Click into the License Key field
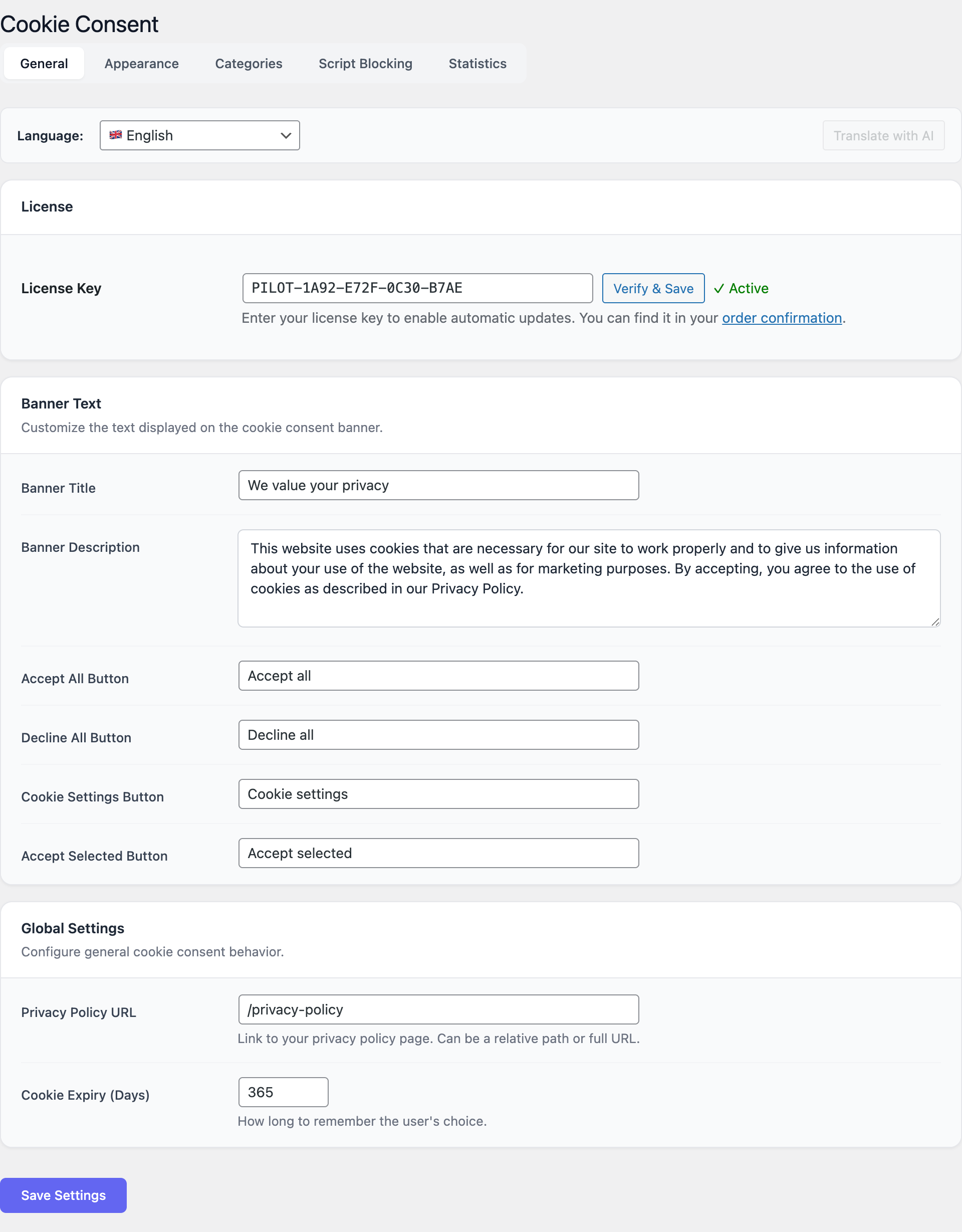The height and width of the screenshot is (1232, 962). [x=417, y=288]
